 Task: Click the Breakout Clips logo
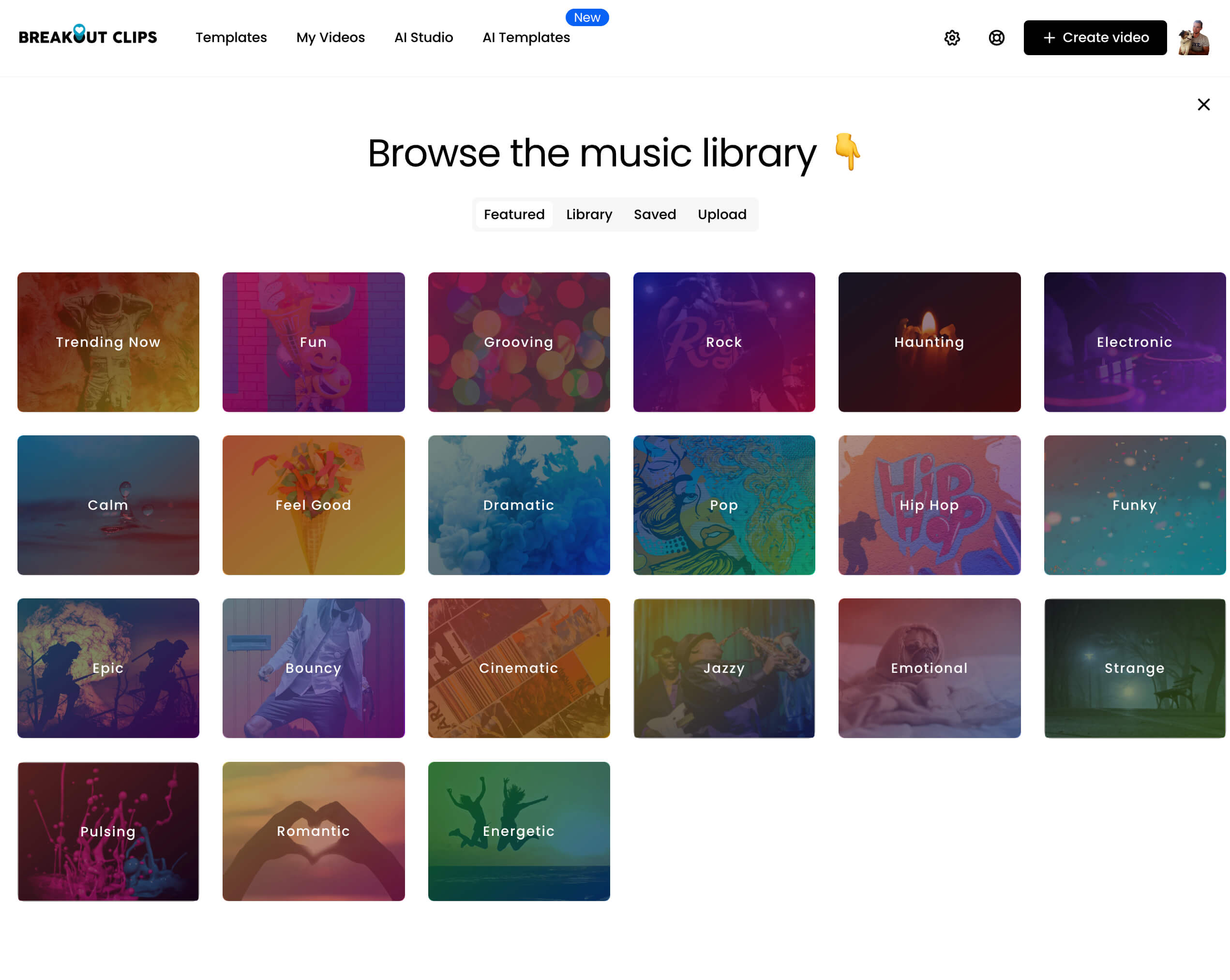88,36
